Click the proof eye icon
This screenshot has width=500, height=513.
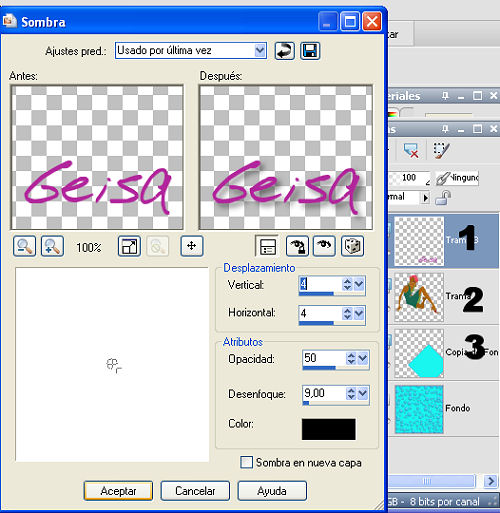pos(324,246)
